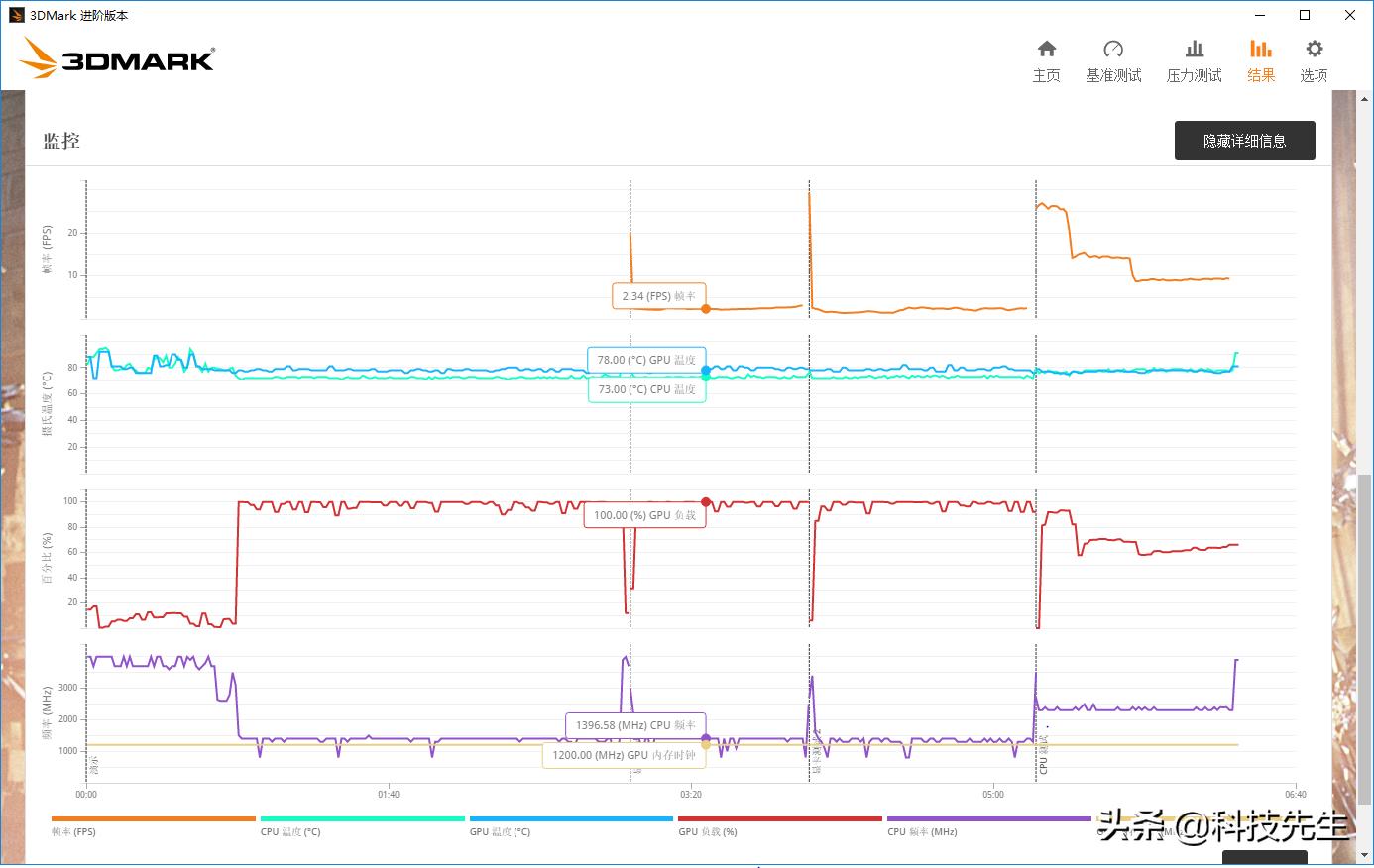Select the 结果 results section
Viewport: 1374px width, 868px height.
pos(1261,61)
